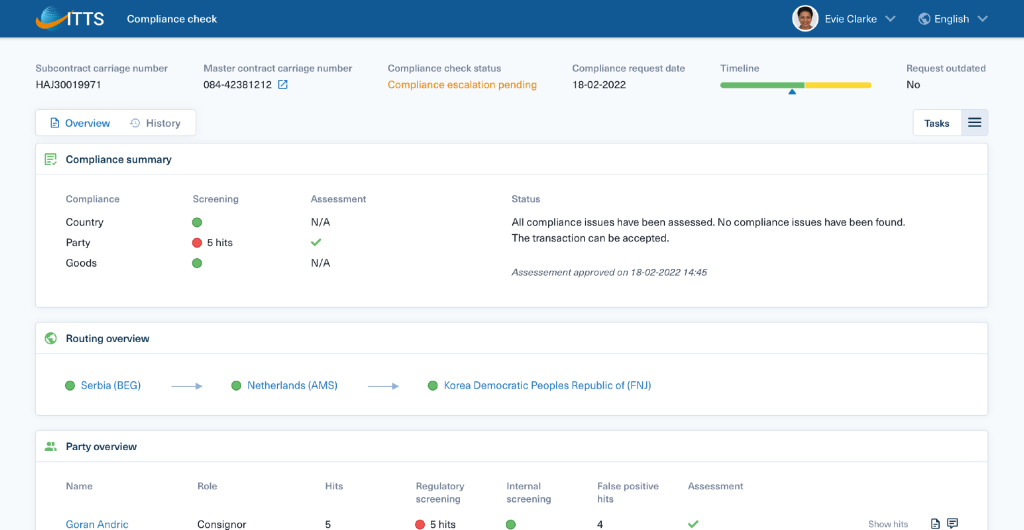Open master contract external link icon
Screen dimensions: 1024x530
click(x=283, y=85)
